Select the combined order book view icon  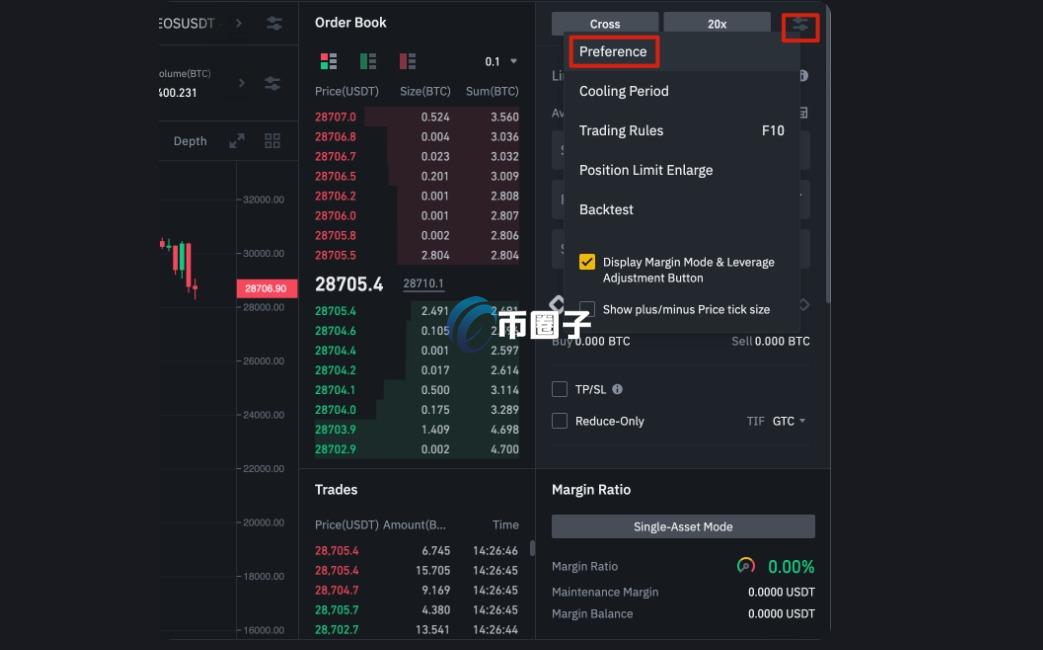click(328, 60)
